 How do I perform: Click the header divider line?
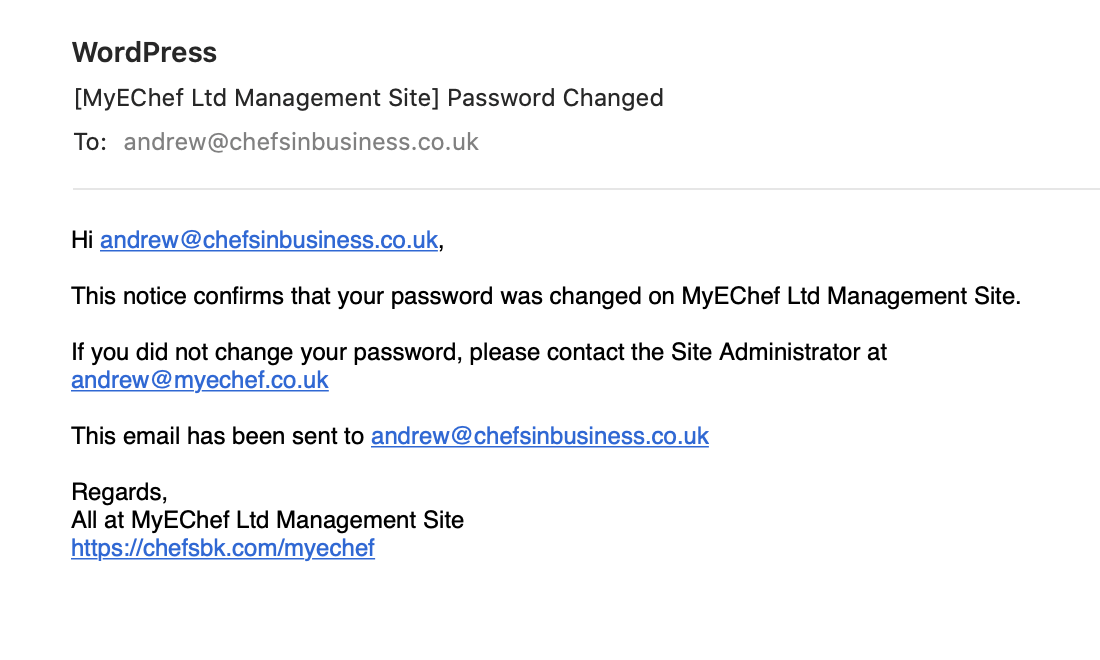click(x=586, y=189)
